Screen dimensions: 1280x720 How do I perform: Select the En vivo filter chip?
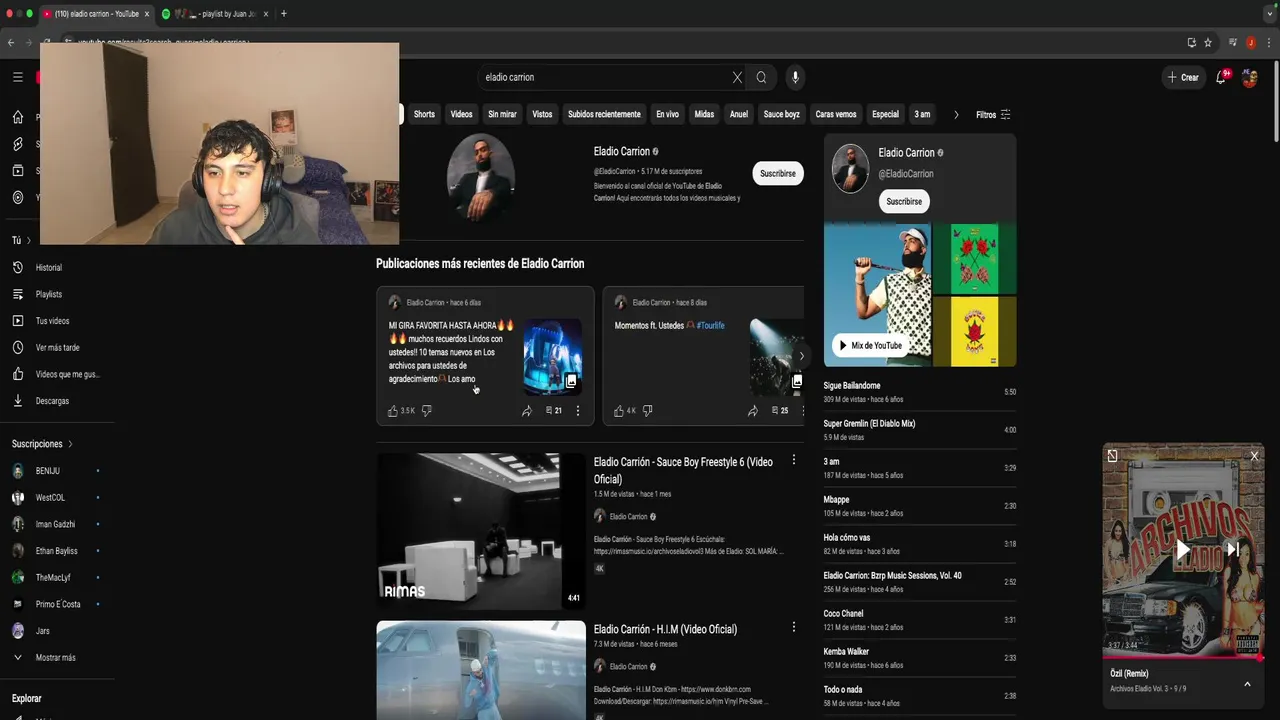coord(667,115)
